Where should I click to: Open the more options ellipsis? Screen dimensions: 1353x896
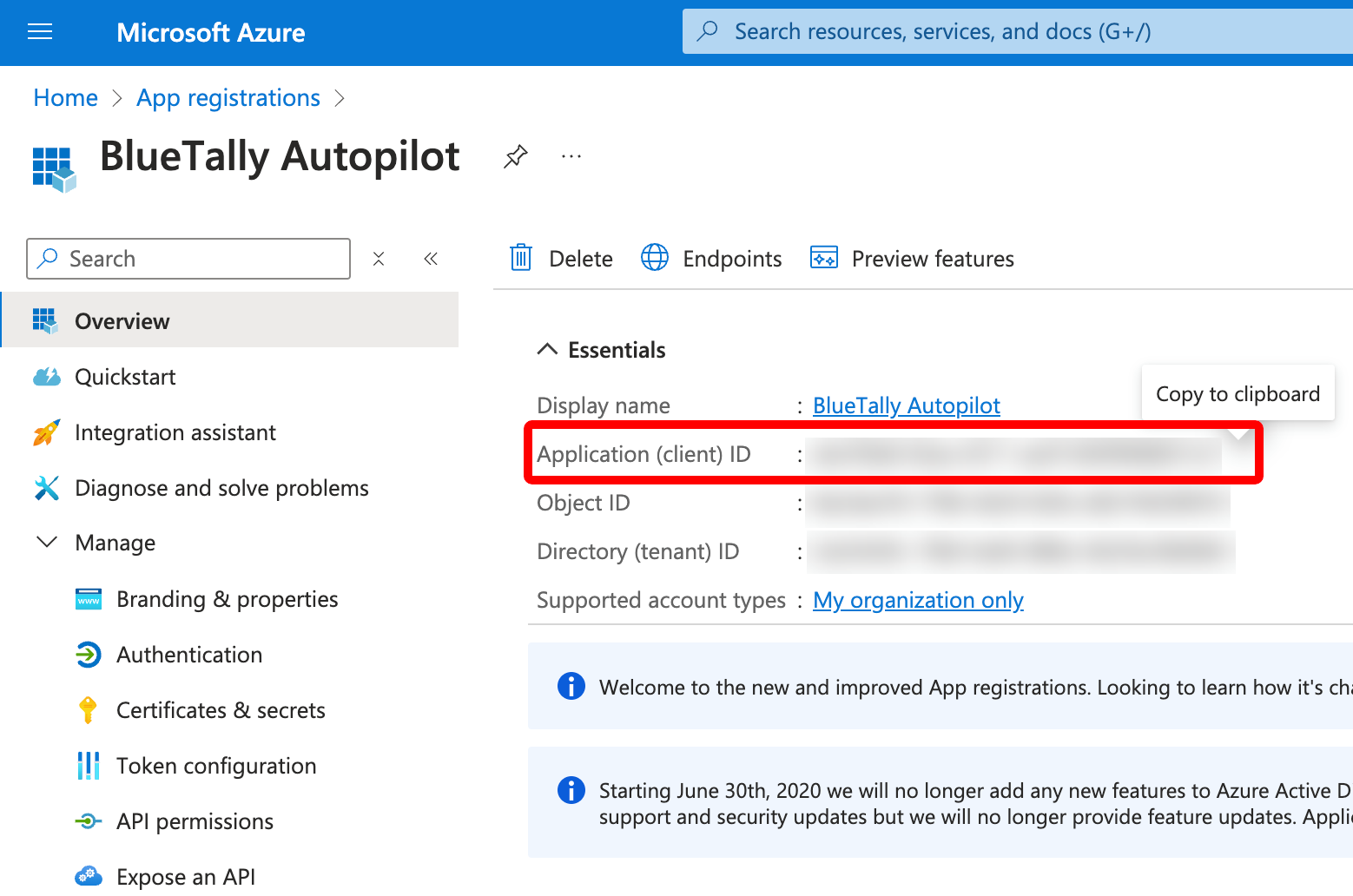571,156
